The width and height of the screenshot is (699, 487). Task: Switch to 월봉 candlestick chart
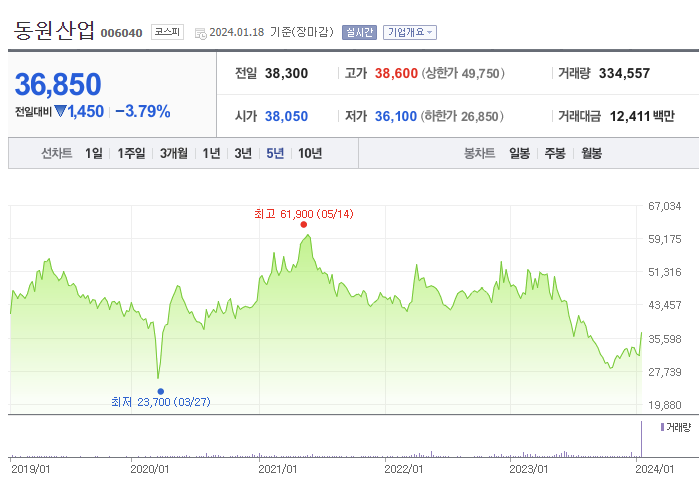pyautogui.click(x=592, y=153)
